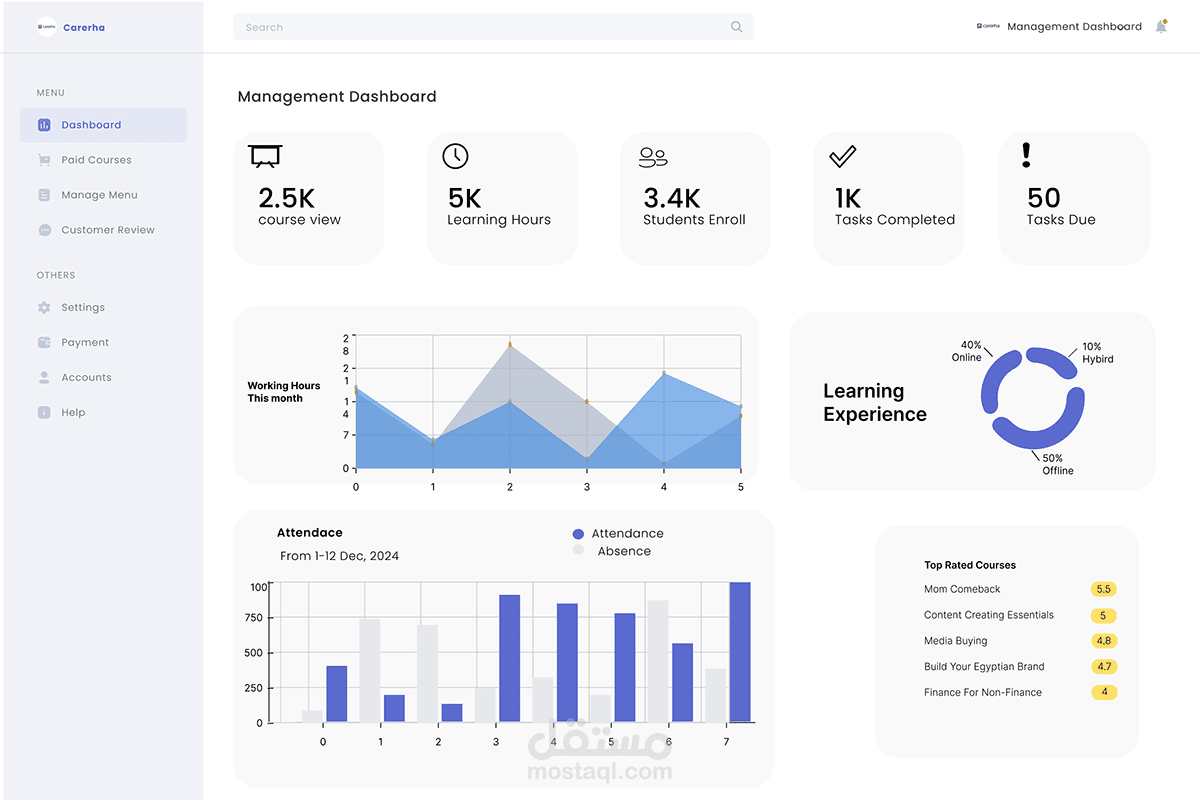Click the Management Dashboard page heading

tap(337, 97)
